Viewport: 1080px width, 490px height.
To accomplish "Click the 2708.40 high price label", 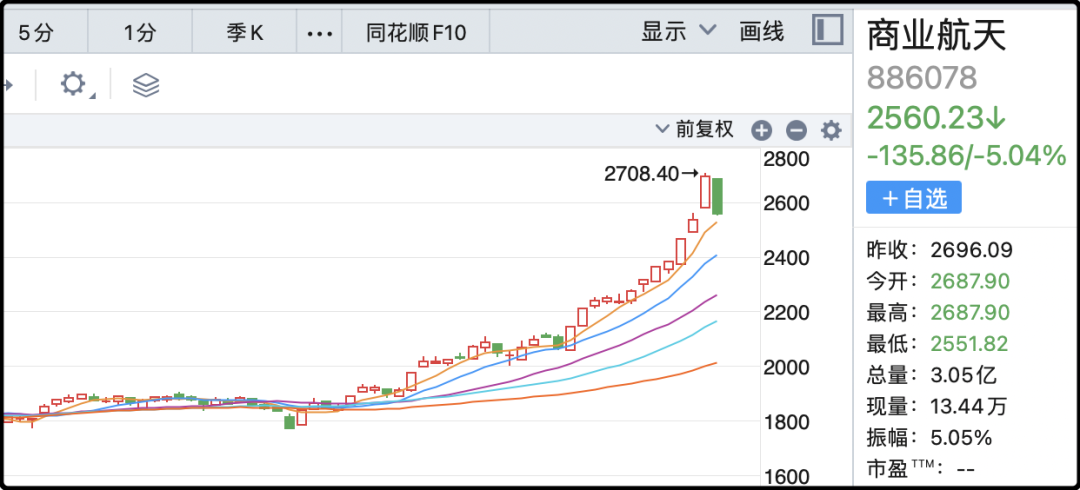I will coord(641,174).
